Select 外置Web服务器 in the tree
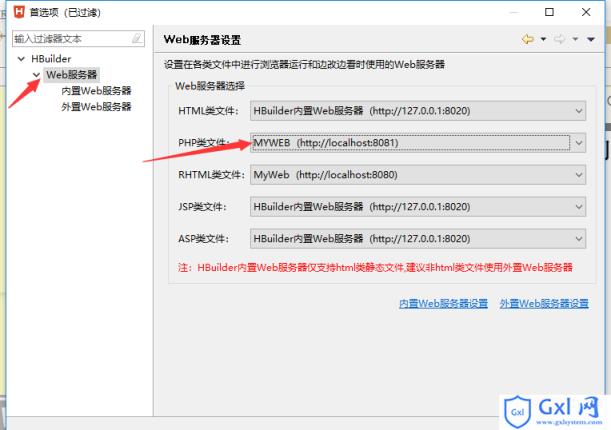The image size is (611, 430). point(96,106)
